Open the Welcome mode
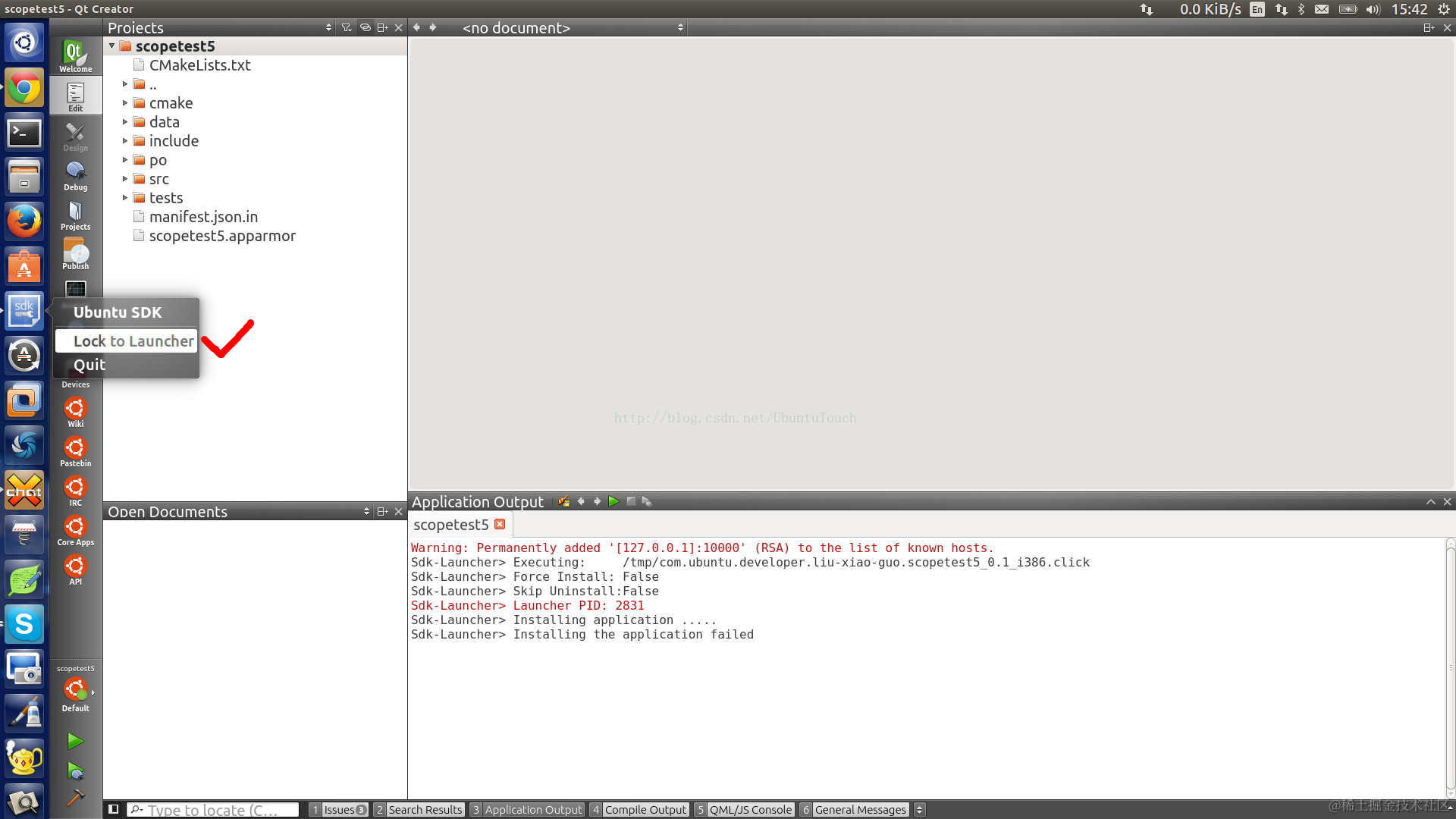 coord(75,55)
